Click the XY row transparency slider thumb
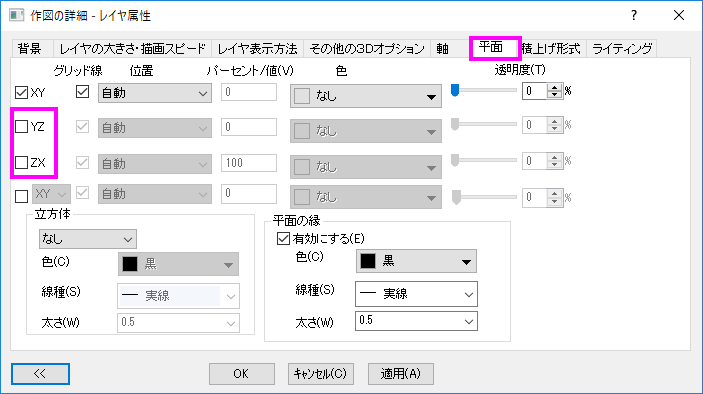The image size is (703, 394). click(x=455, y=90)
